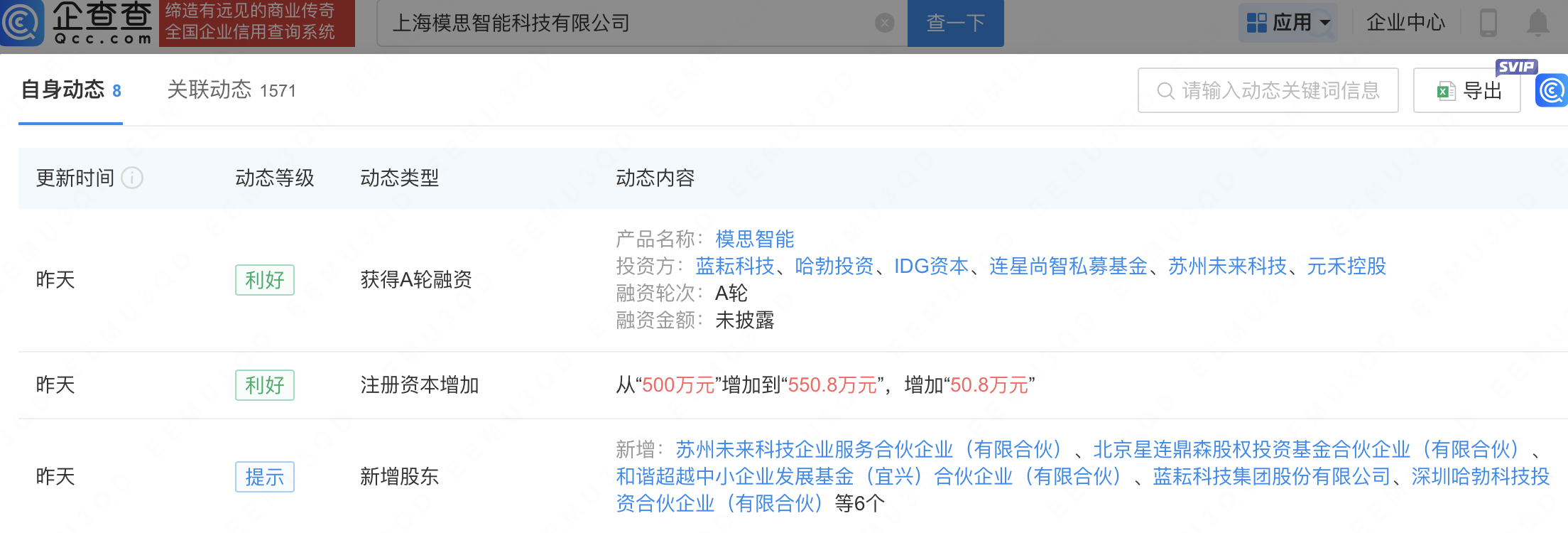Clear the search box with the X icon
This screenshot has height=533, width=1568.
coord(884,23)
